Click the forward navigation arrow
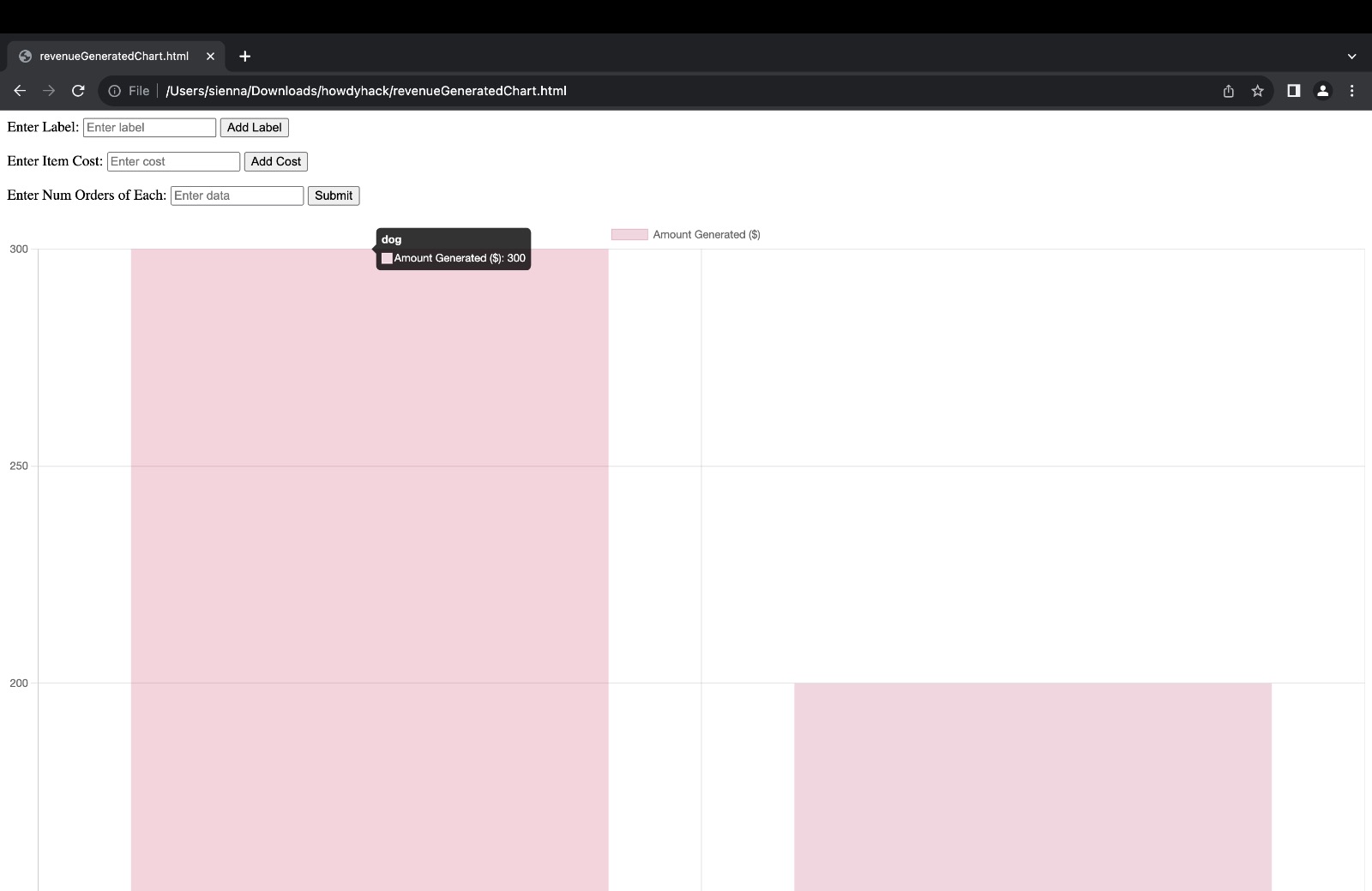Viewport: 1372px width, 891px height. (x=49, y=90)
